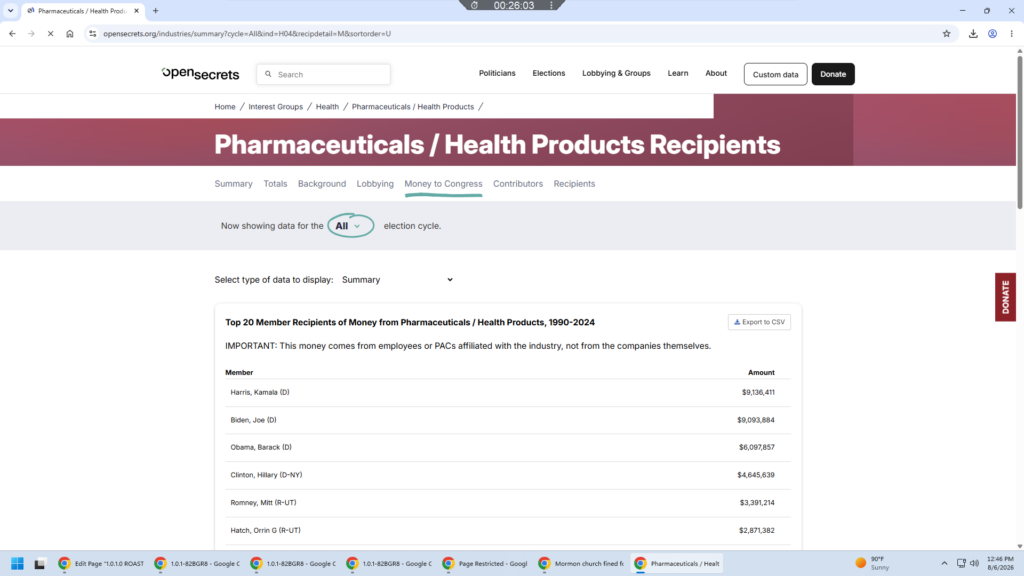Viewport: 1024px width, 576px height.
Task: Open the Summary data type dropdown
Action: tap(397, 280)
